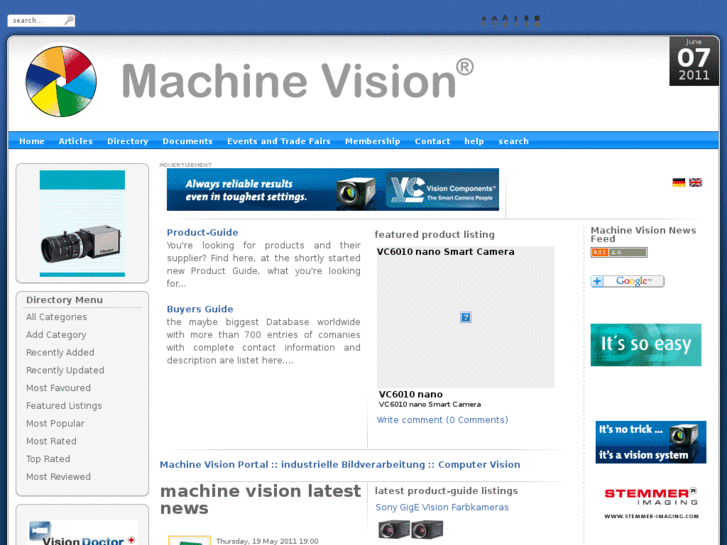This screenshot has width=727, height=545.
Task: Switch language with the UK flag
Action: [x=695, y=182]
